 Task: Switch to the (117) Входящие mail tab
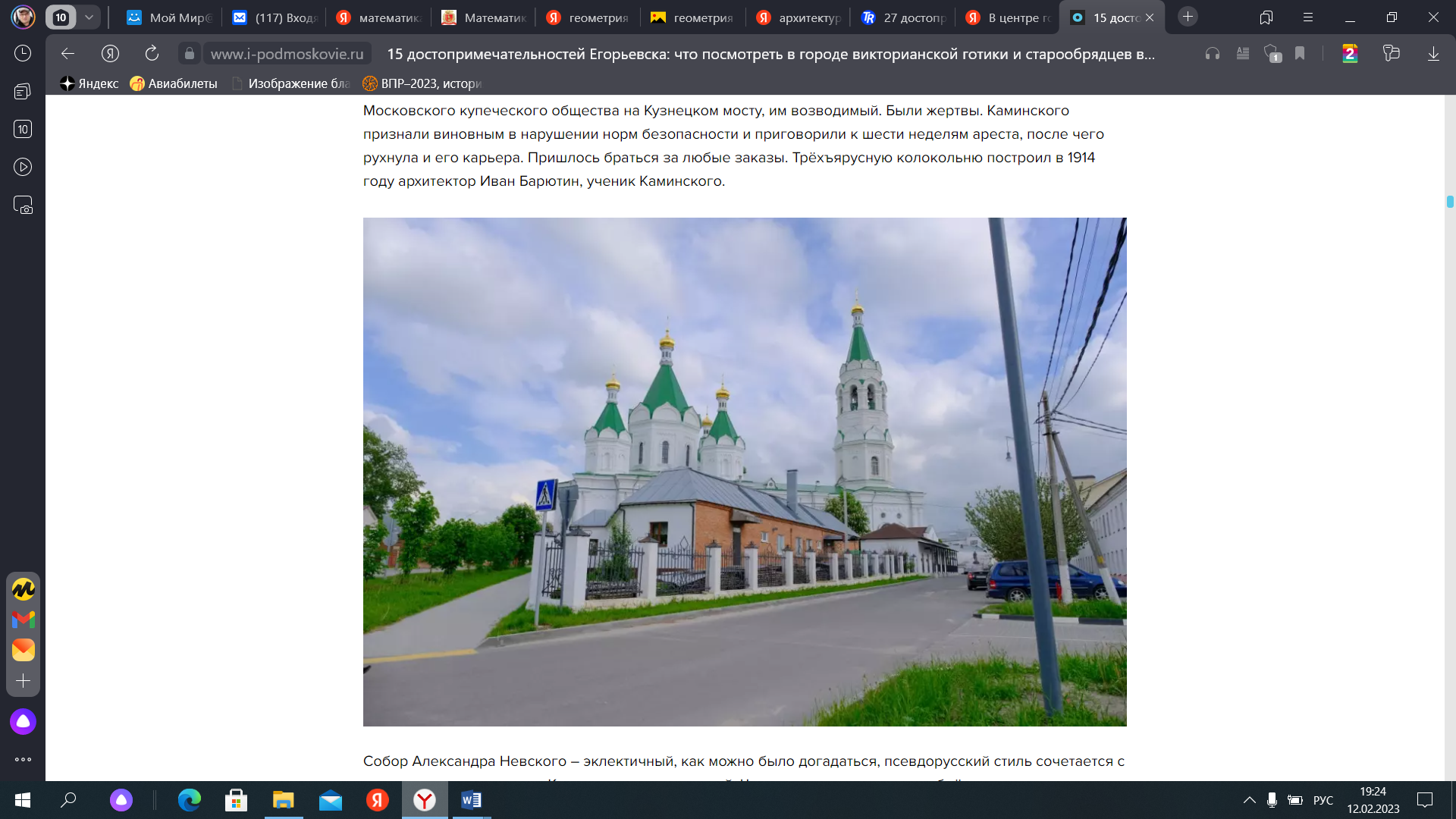(275, 17)
